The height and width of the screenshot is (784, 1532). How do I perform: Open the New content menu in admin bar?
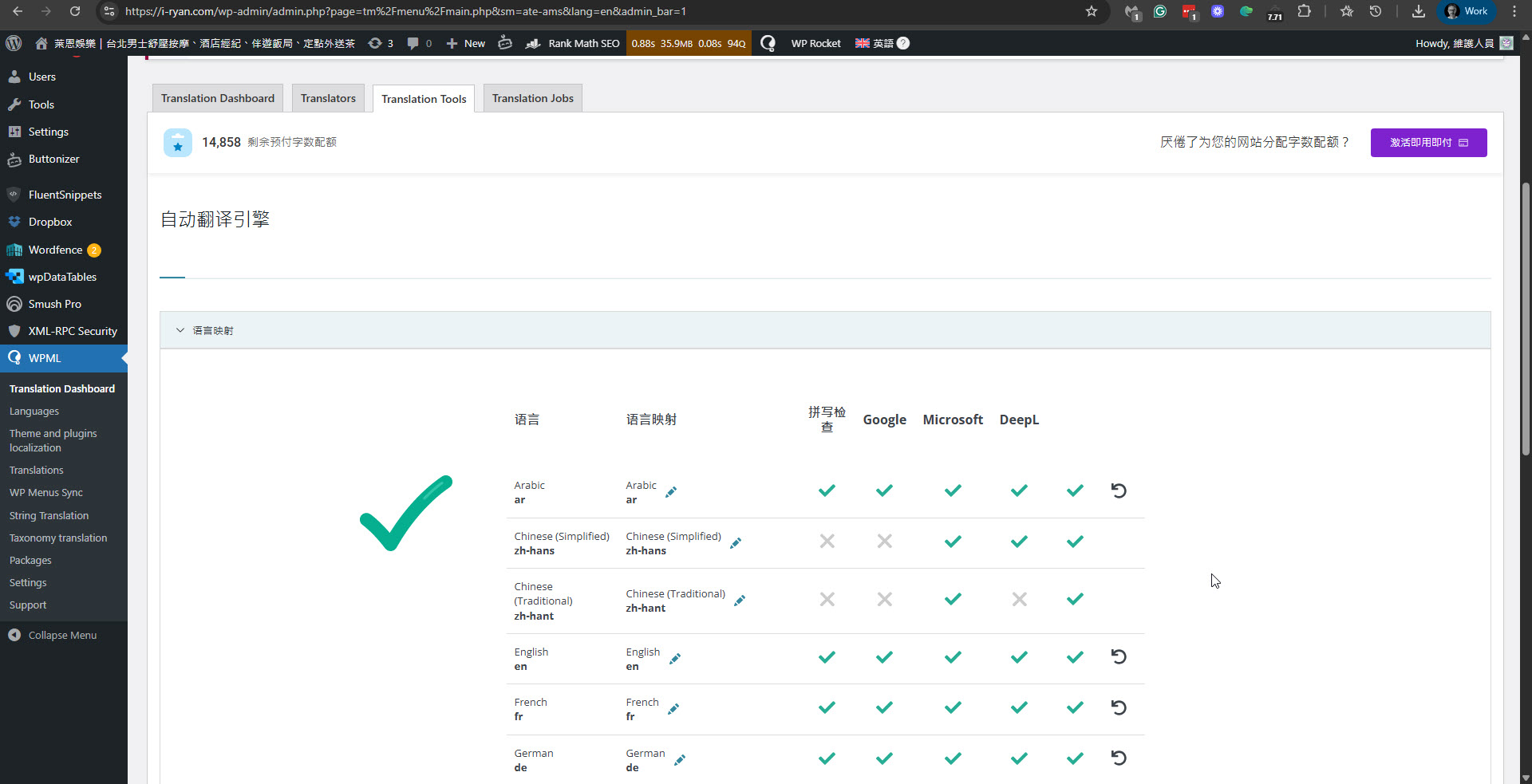[x=466, y=43]
